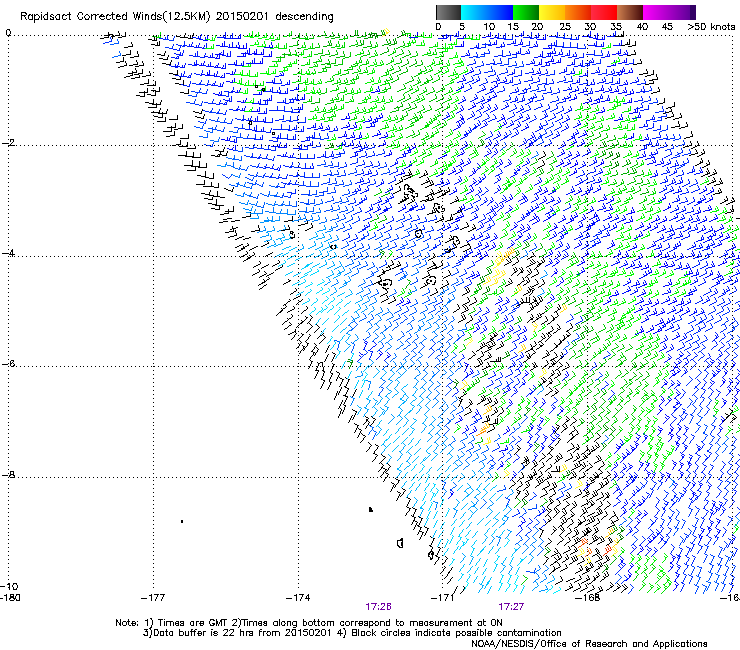Click the '-2' latitude axis label
This screenshot has width=740, height=650.
(x=8, y=143)
